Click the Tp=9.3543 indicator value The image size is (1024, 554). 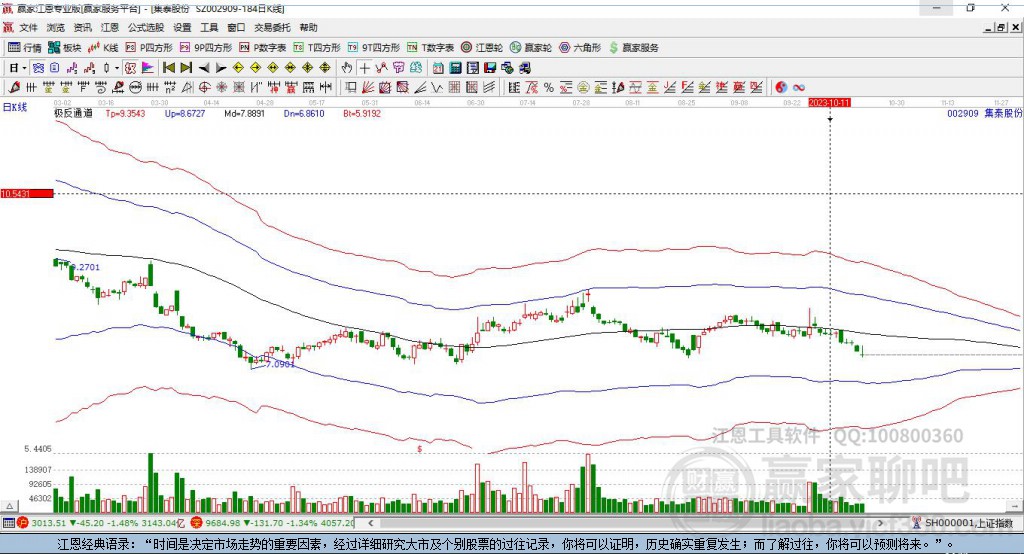pyautogui.click(x=125, y=114)
